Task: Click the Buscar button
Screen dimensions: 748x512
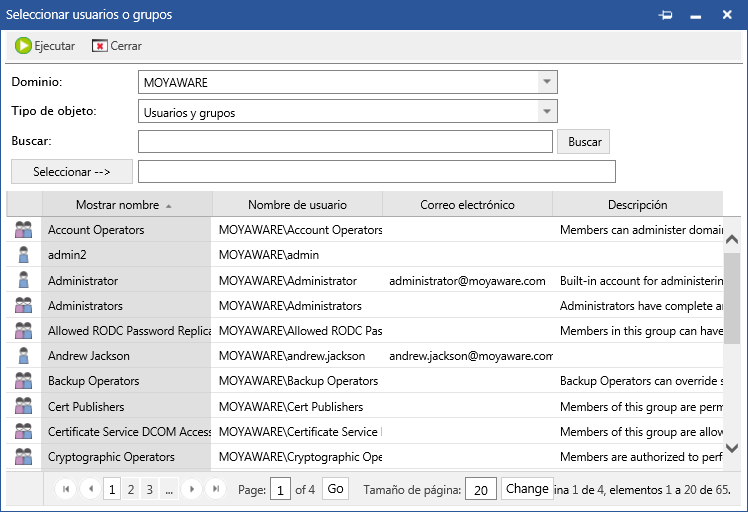Action: coord(583,142)
